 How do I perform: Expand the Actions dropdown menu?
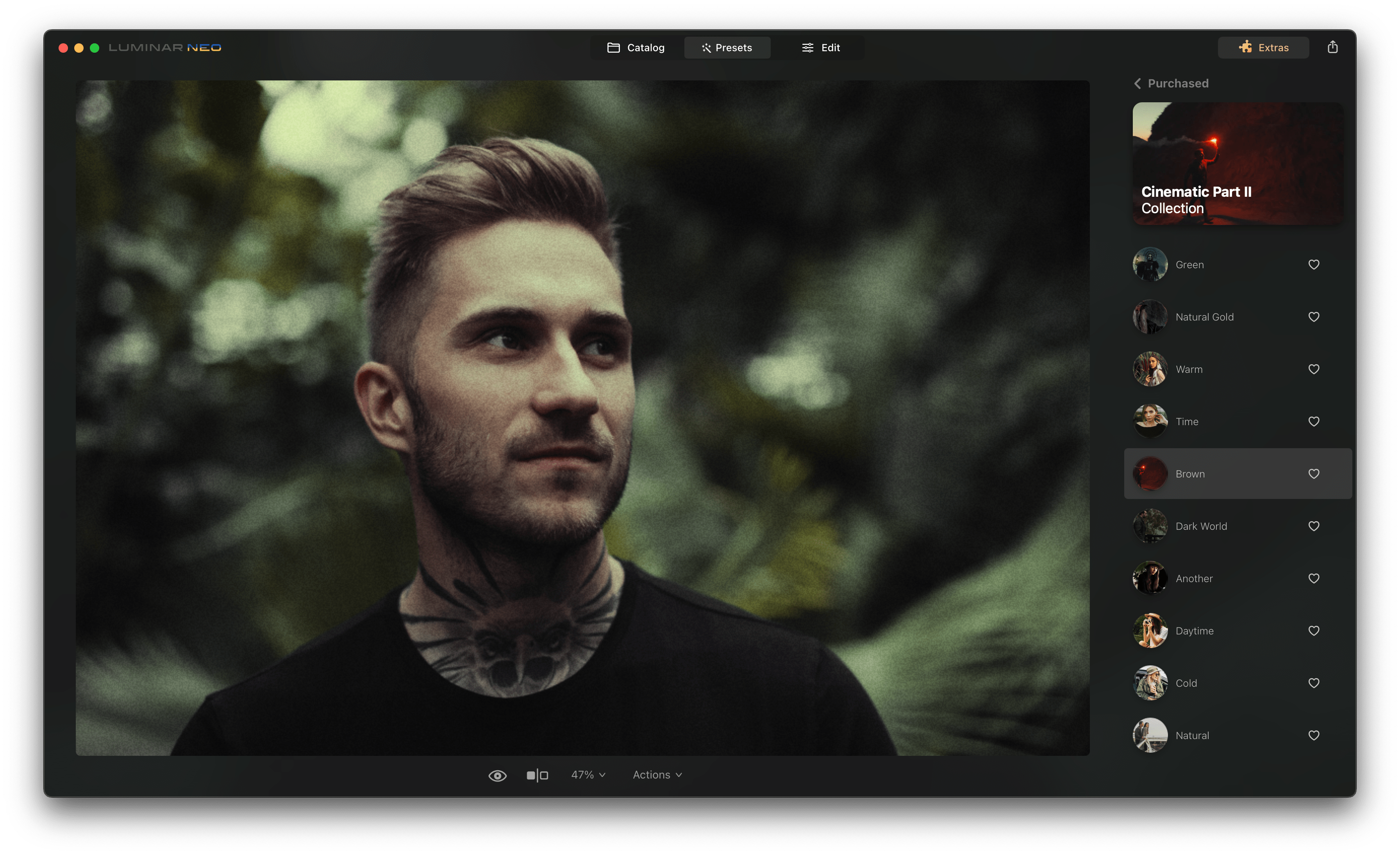(x=657, y=775)
